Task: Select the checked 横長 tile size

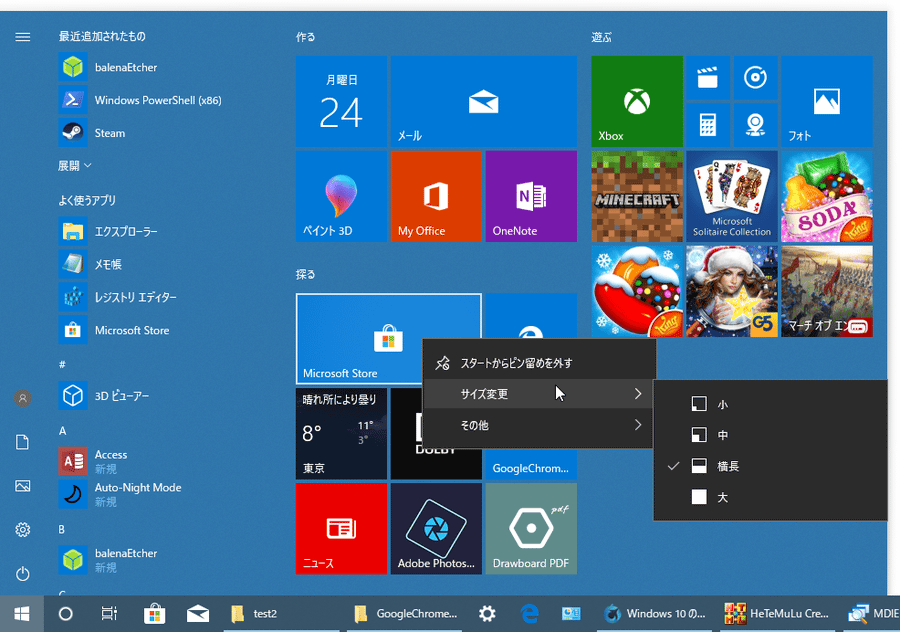Action: pos(770,466)
